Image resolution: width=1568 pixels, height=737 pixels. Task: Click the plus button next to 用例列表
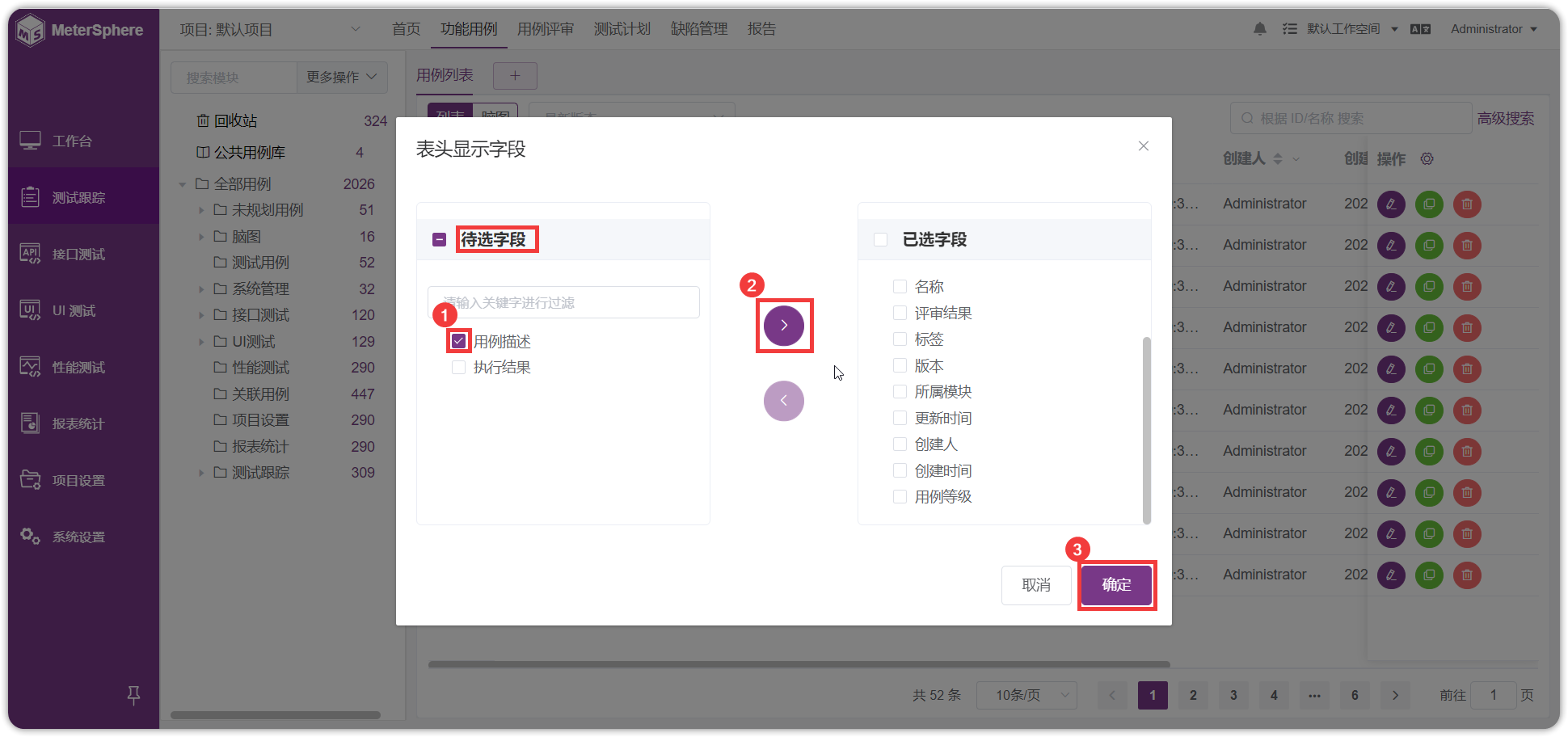515,76
